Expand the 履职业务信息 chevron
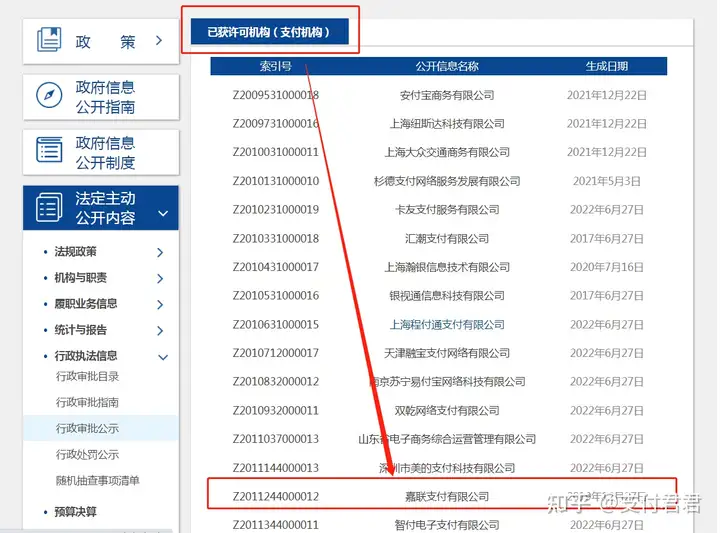 160,304
